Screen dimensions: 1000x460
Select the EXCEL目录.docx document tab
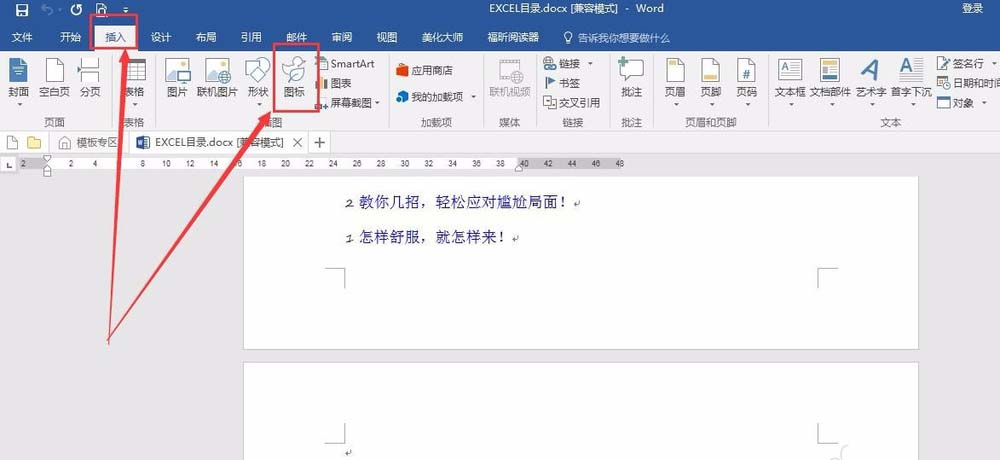point(212,142)
